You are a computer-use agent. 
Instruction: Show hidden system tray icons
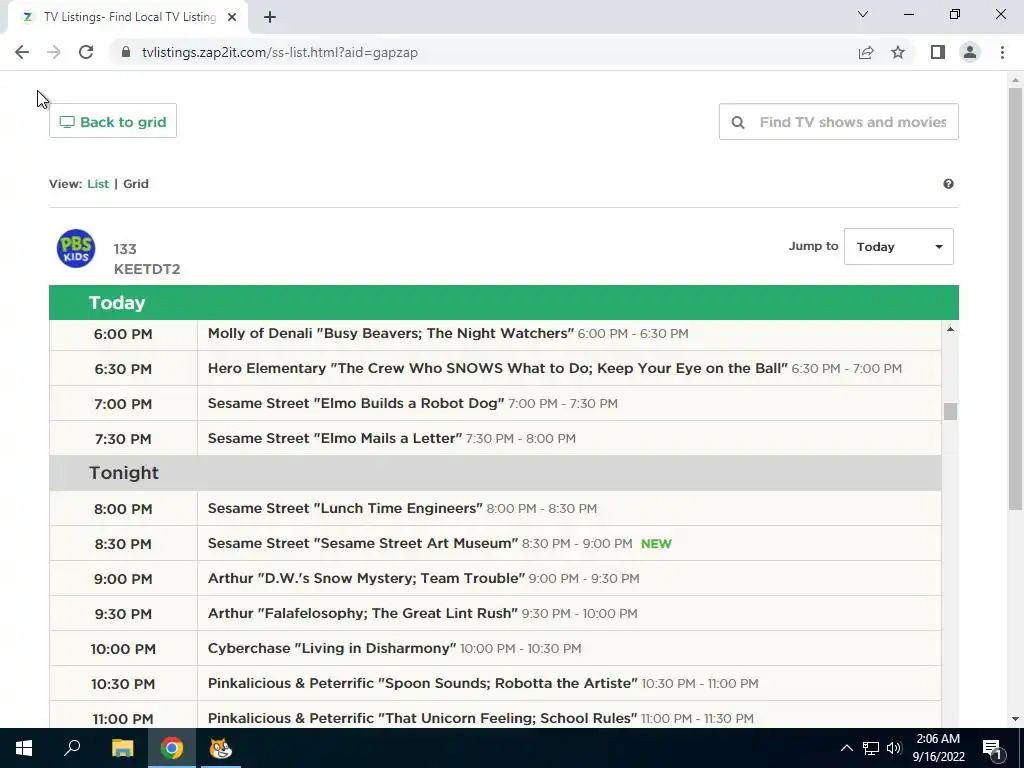pyautogui.click(x=846, y=748)
